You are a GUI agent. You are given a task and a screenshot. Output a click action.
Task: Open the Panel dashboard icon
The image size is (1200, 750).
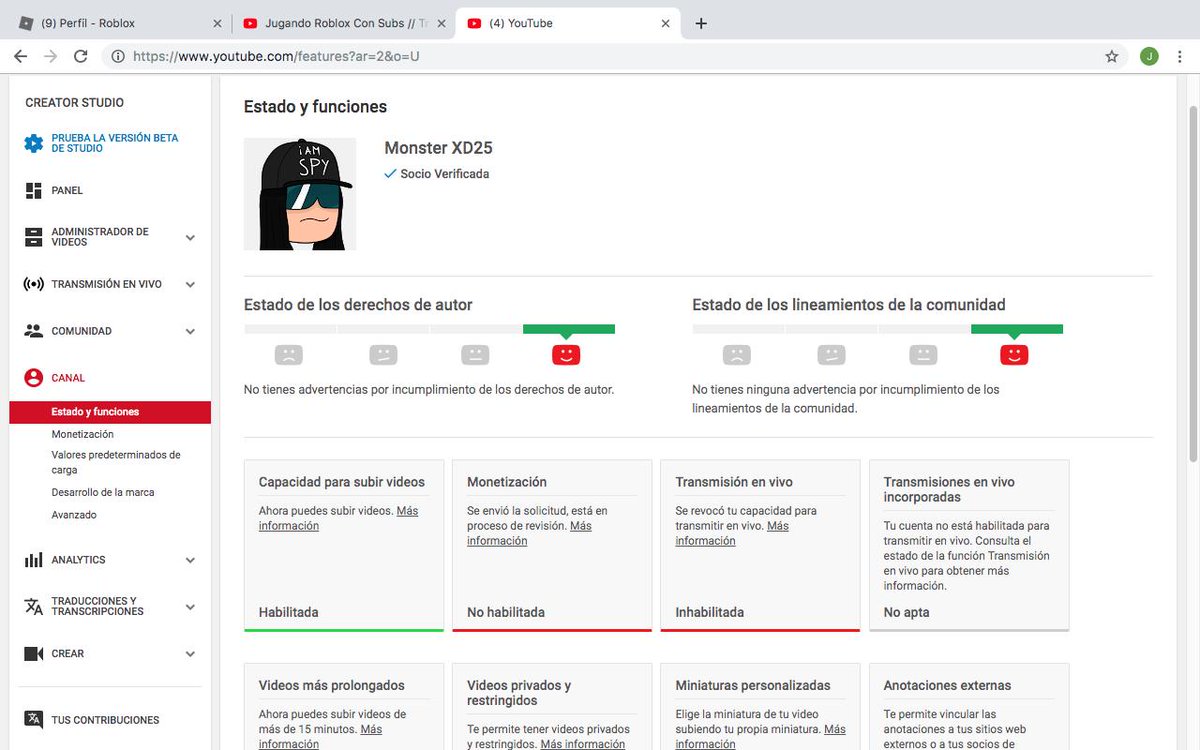(34, 190)
